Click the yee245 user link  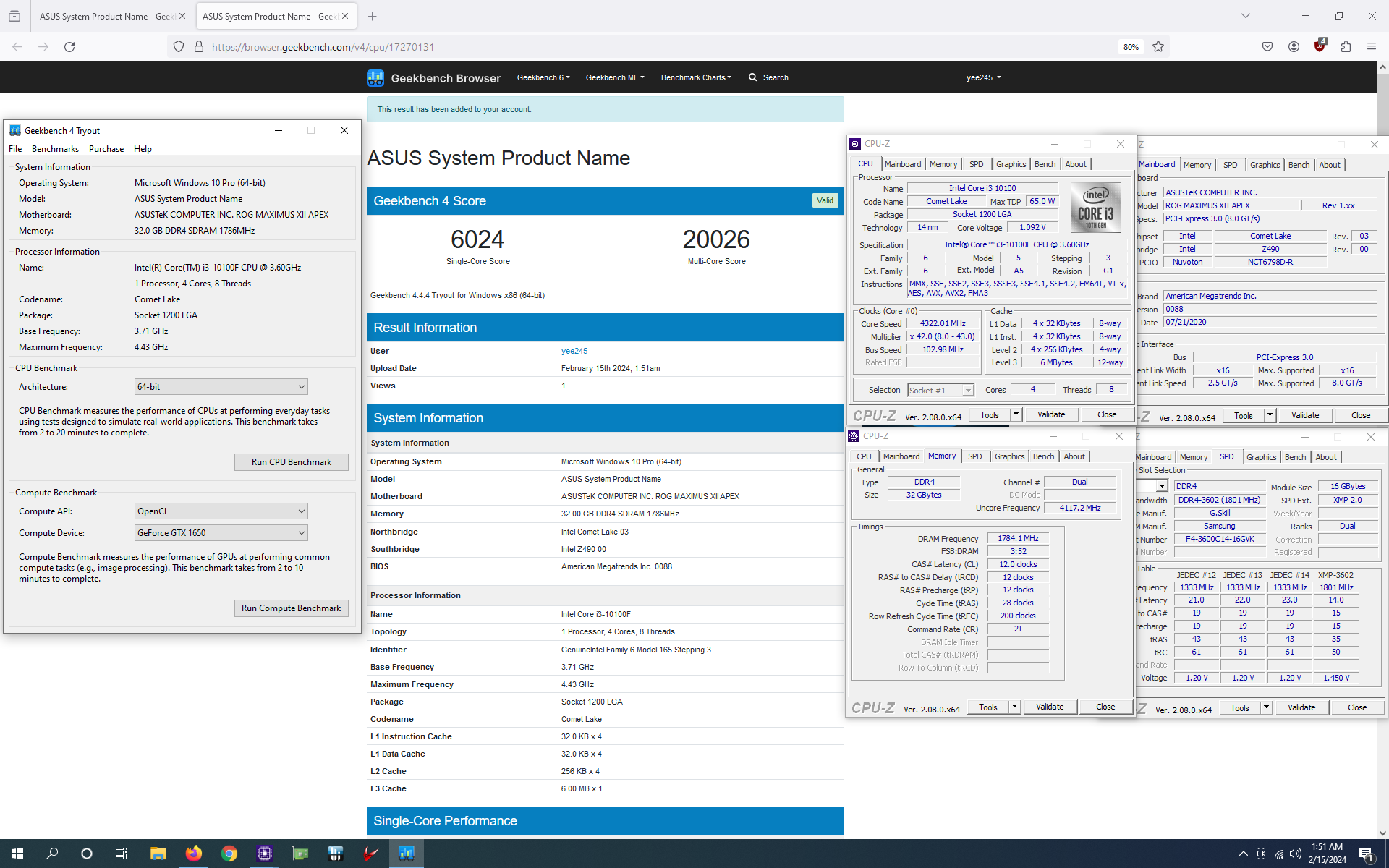(x=574, y=351)
